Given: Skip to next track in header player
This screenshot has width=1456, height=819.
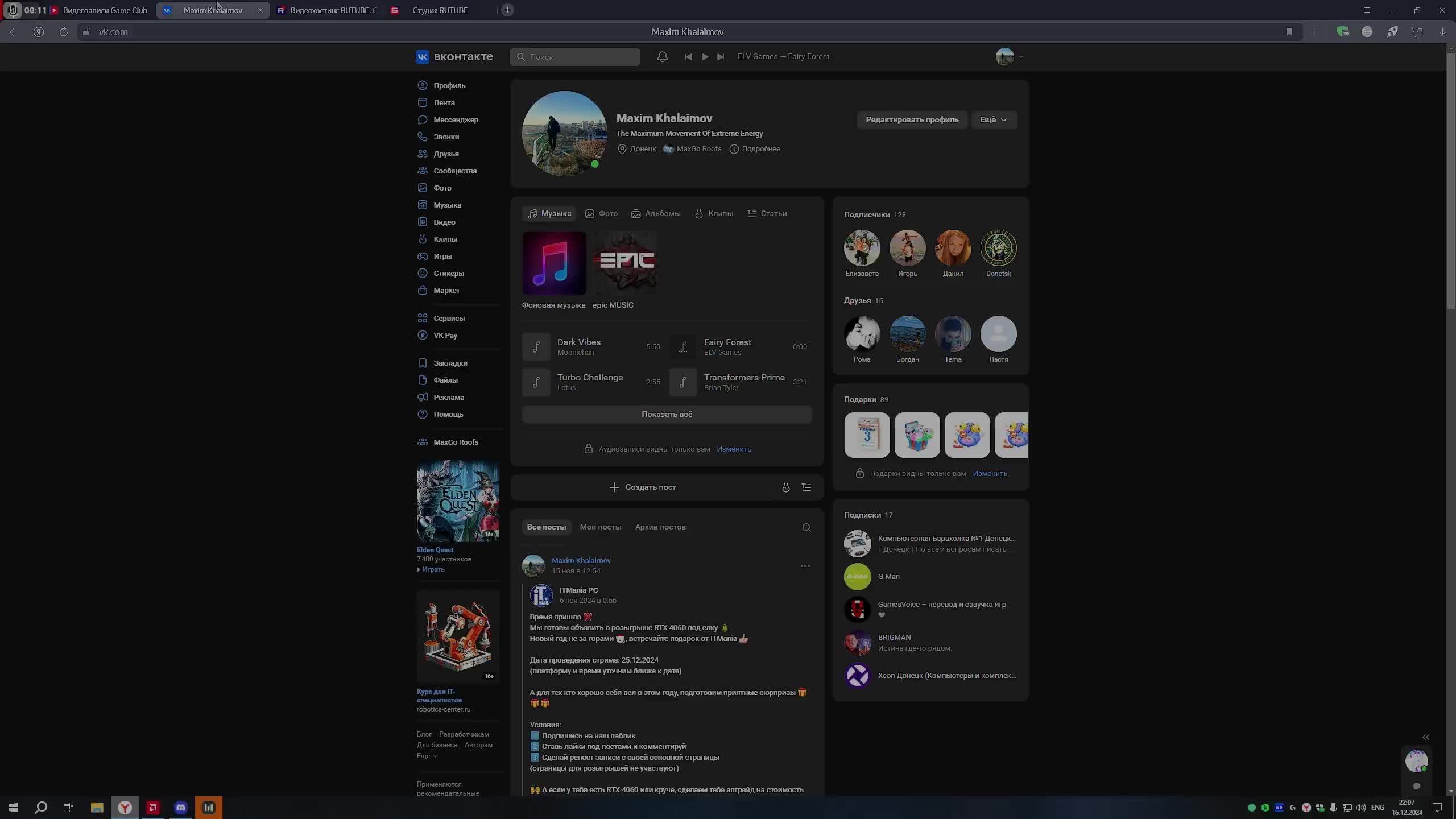Looking at the screenshot, I should [721, 57].
